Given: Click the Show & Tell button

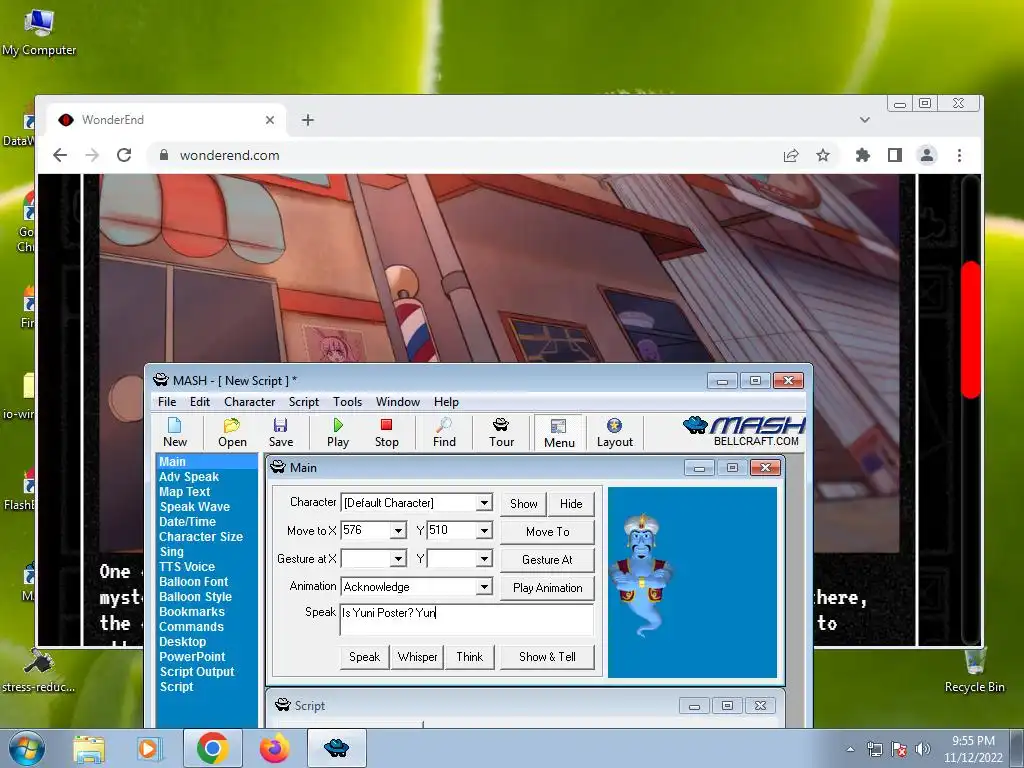Looking at the screenshot, I should click(x=547, y=657).
